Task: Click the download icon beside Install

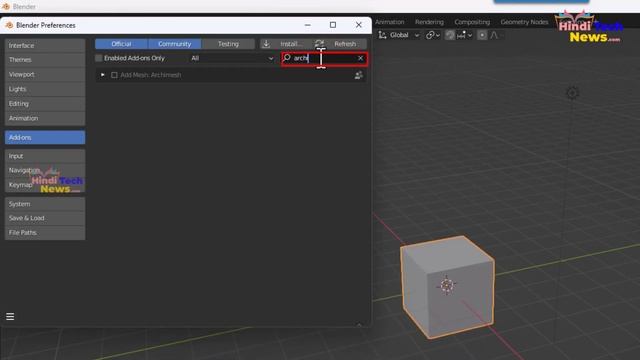Action: [266, 44]
